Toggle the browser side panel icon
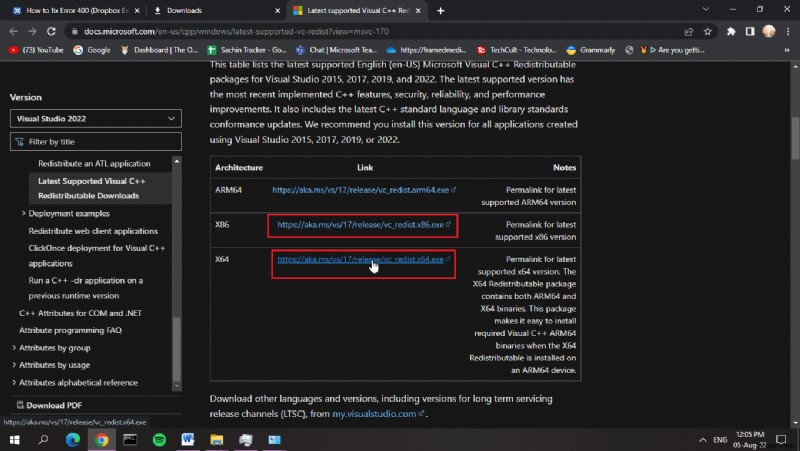The image size is (800, 451). 750,32
